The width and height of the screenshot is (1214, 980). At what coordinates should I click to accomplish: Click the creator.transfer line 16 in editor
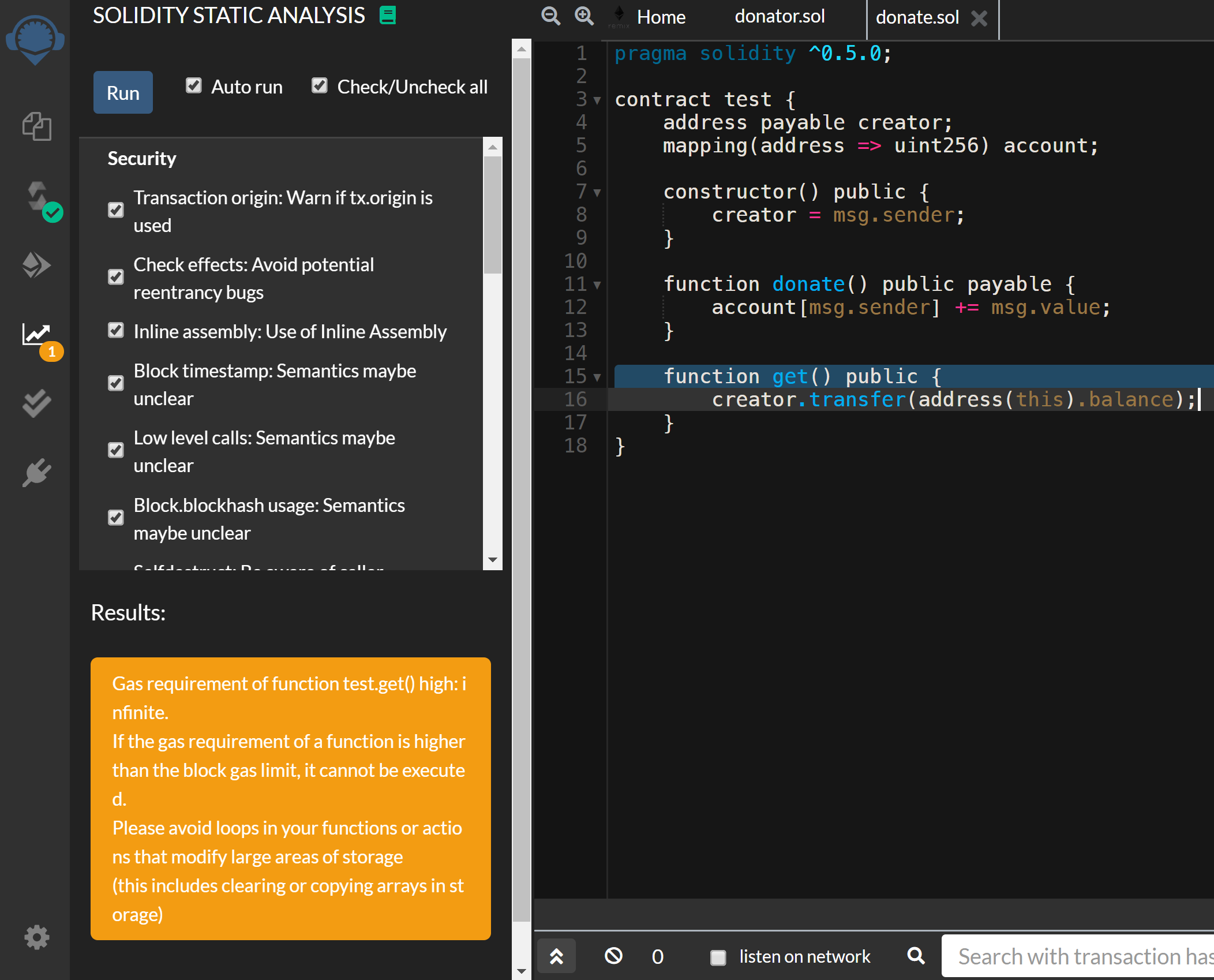coord(953,399)
